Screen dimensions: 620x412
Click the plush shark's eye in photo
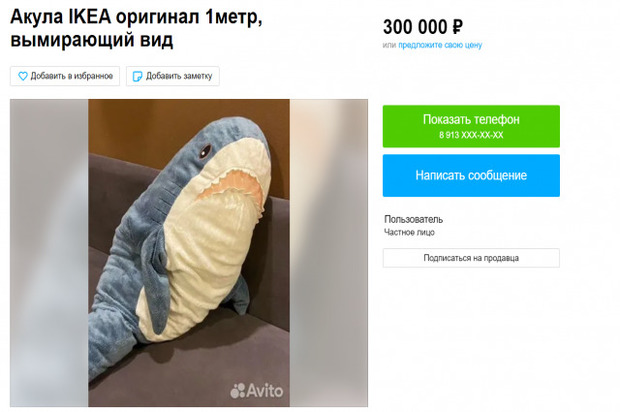[205, 150]
